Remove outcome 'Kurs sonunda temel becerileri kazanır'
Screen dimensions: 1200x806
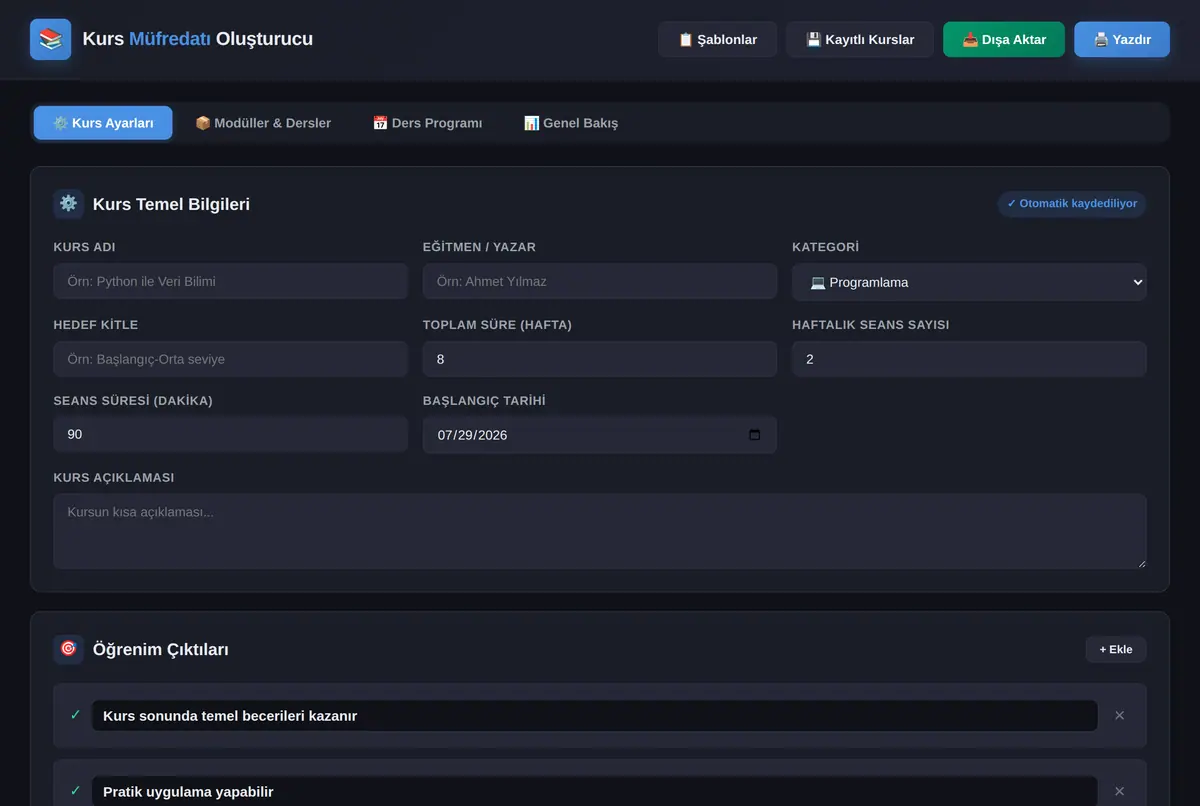coord(1120,716)
